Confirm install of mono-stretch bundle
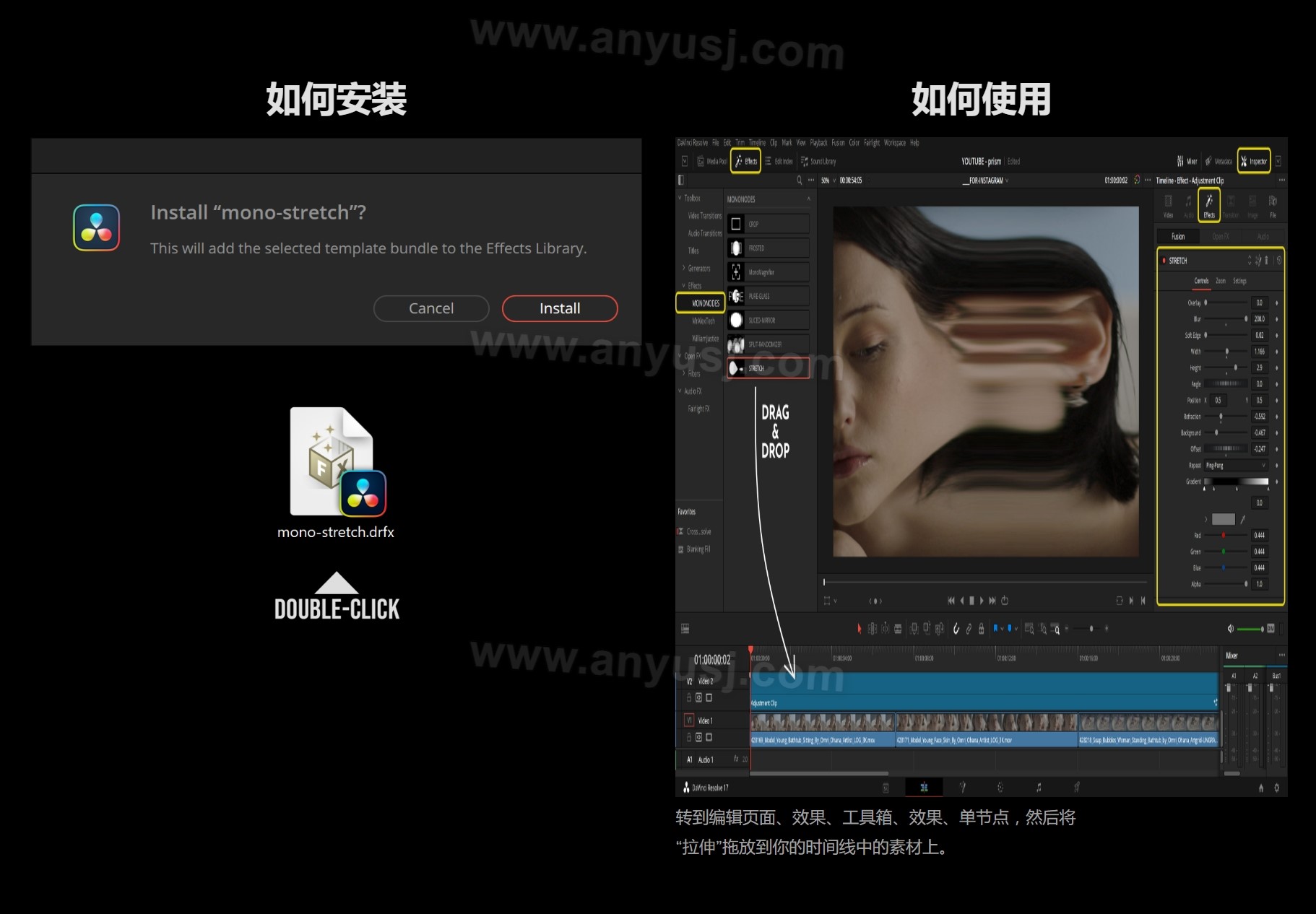The width and height of the screenshot is (1316, 914). [560, 308]
